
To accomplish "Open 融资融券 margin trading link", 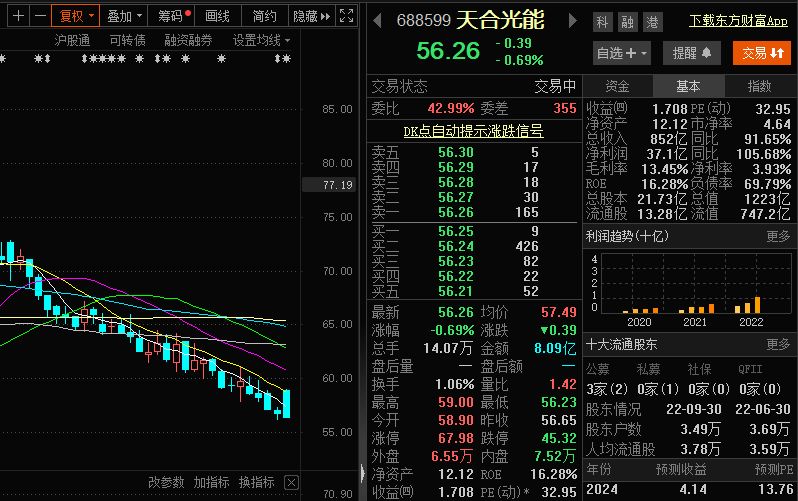I will click(188, 40).
